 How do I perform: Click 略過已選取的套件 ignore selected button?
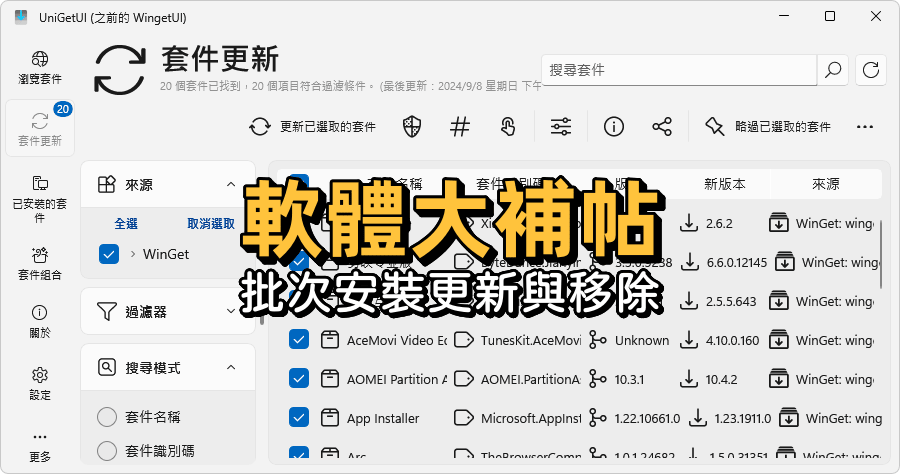coord(768,126)
